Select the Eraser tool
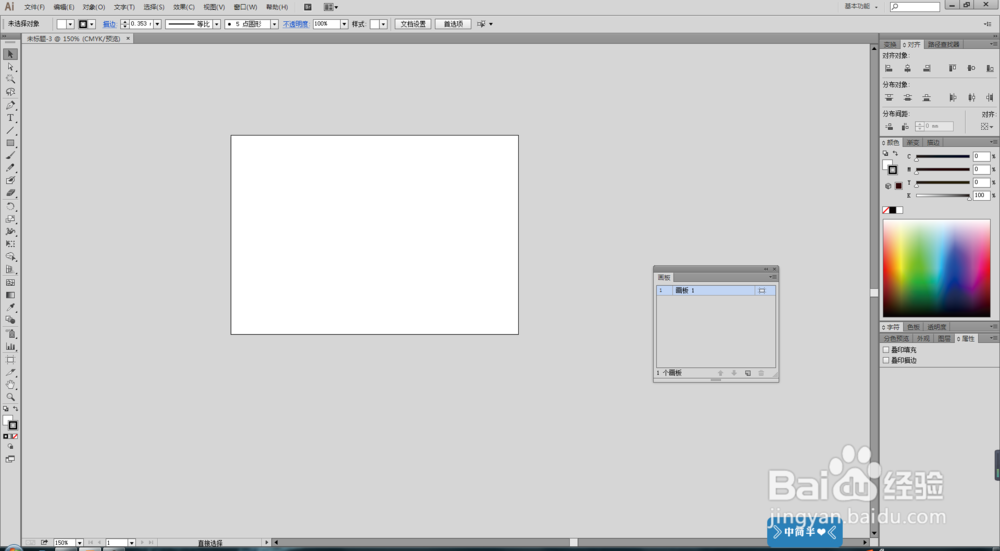The height and width of the screenshot is (551, 1000). tap(10, 193)
